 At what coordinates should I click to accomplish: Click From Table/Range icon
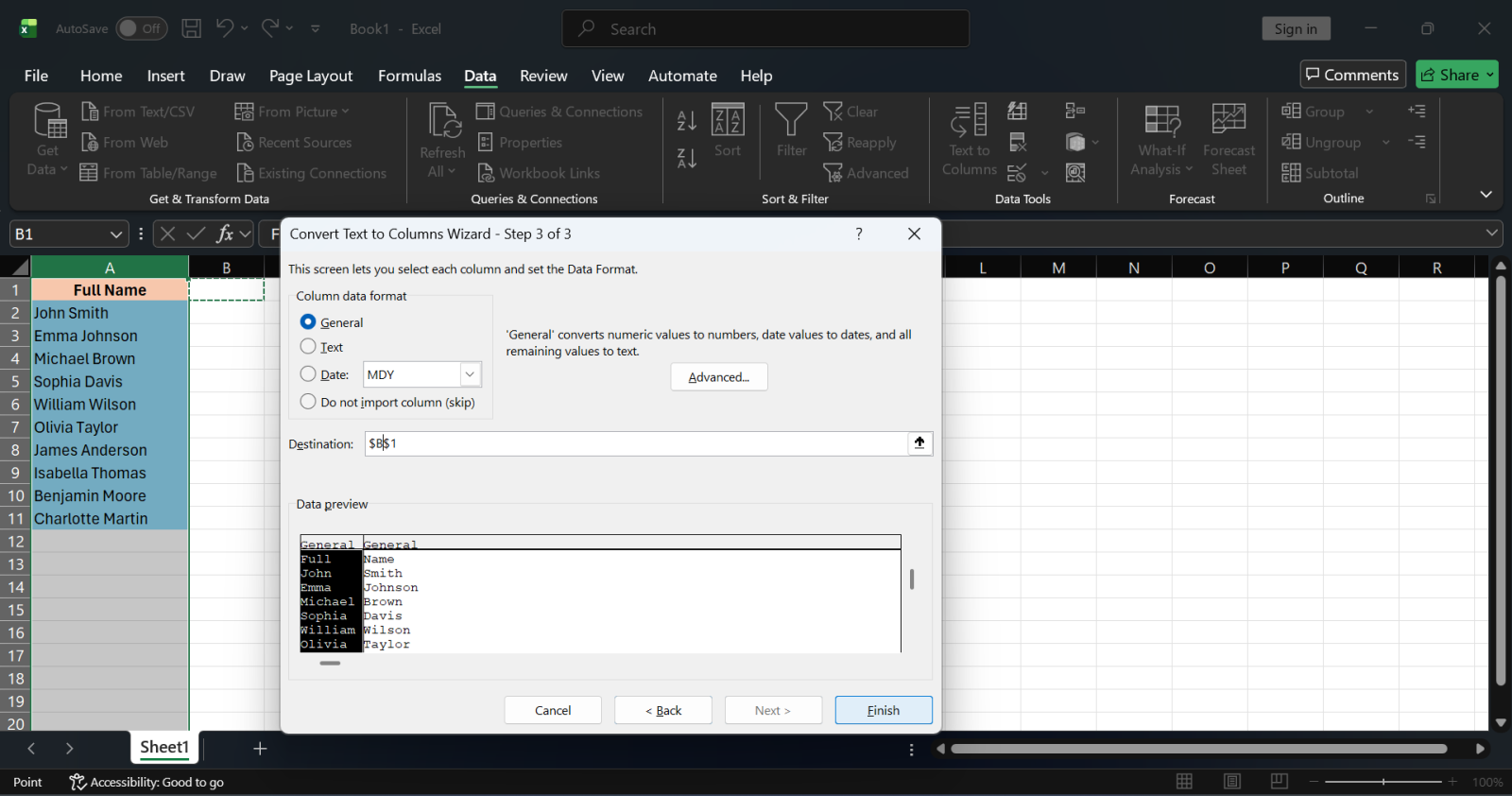click(x=89, y=173)
